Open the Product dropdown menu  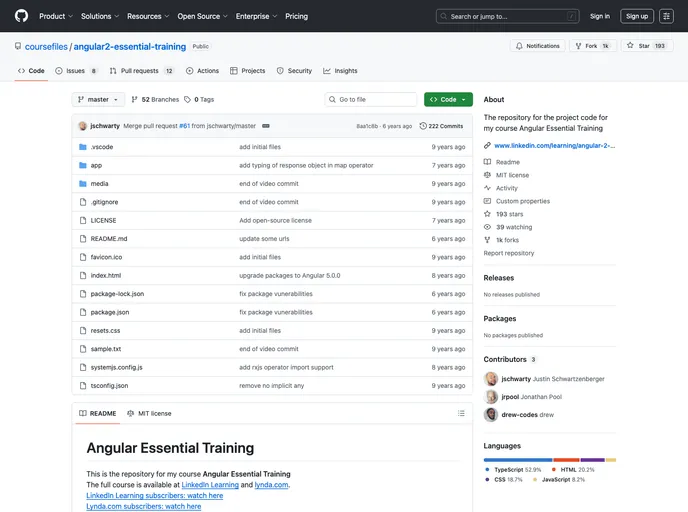tap(56, 16)
